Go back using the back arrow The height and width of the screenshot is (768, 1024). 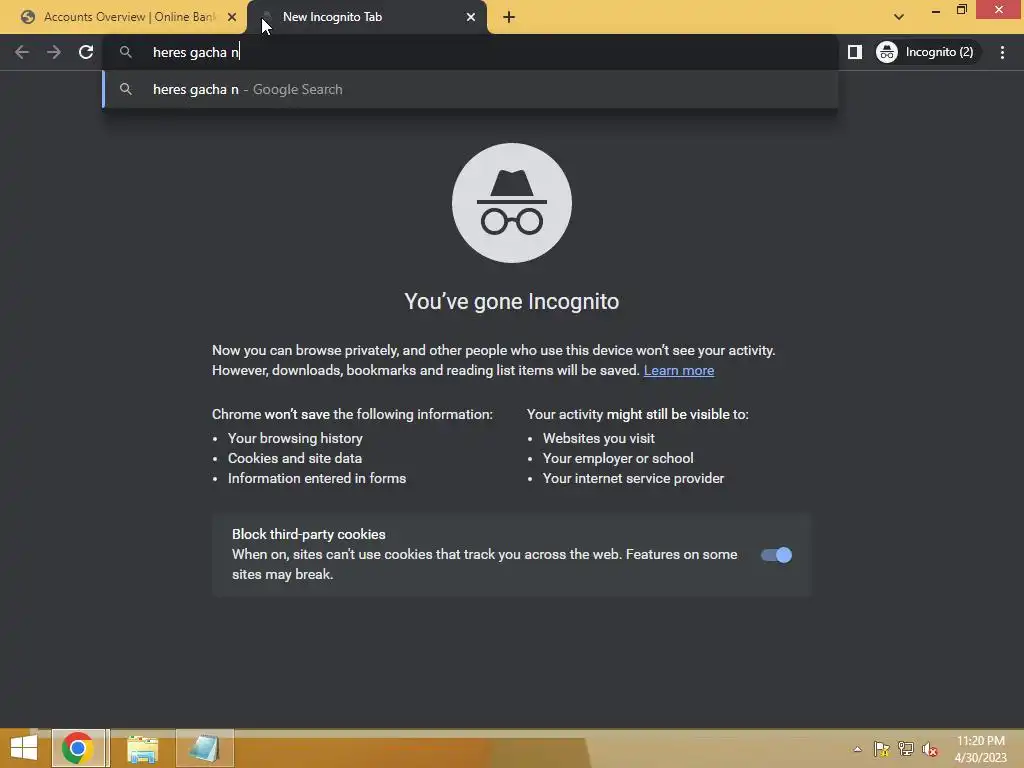point(22,52)
